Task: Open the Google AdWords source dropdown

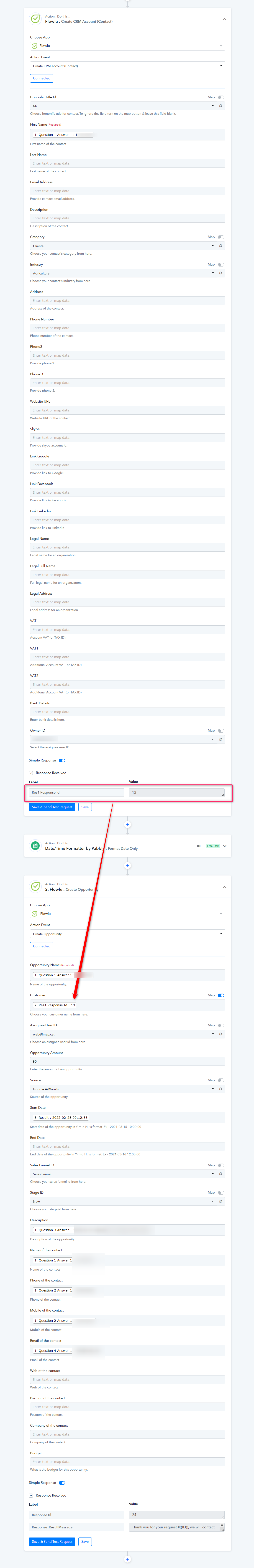Action: [123, 1089]
